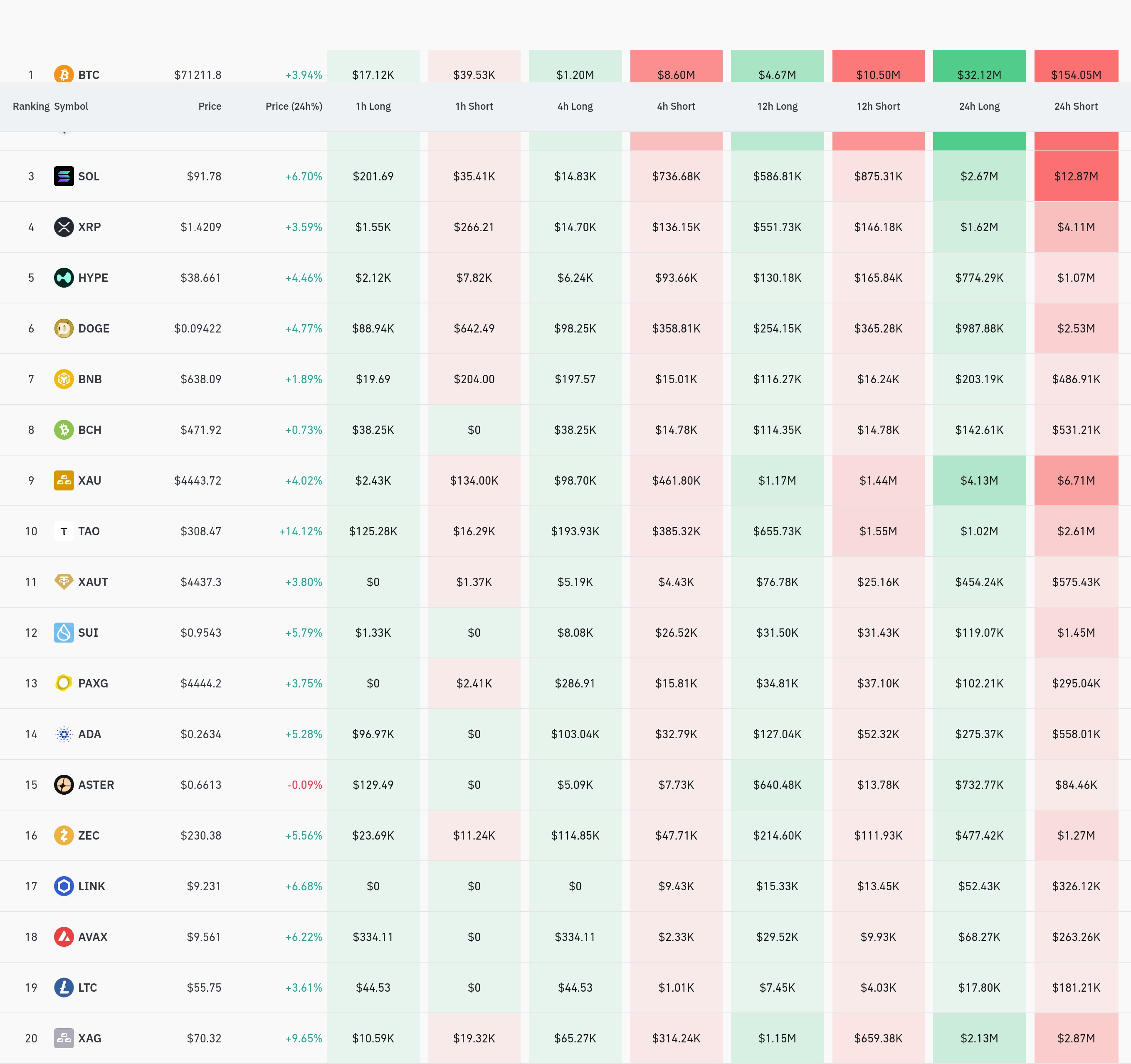
Task: Click the Dogecoin DOGE icon
Action: 64,328
